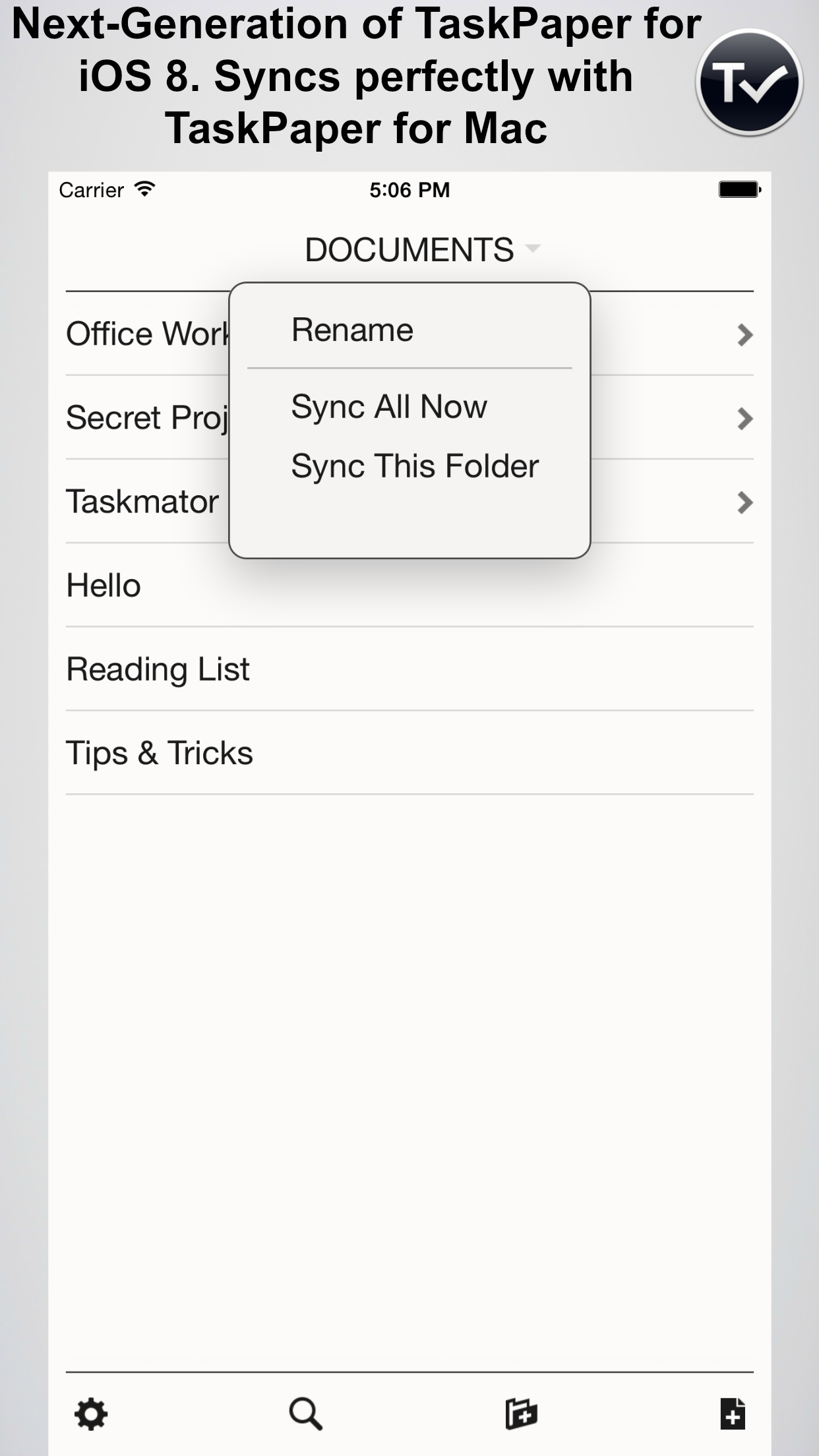Tap the Taskmator app logo icon
Image resolution: width=819 pixels, height=1456 pixels.
click(749, 83)
